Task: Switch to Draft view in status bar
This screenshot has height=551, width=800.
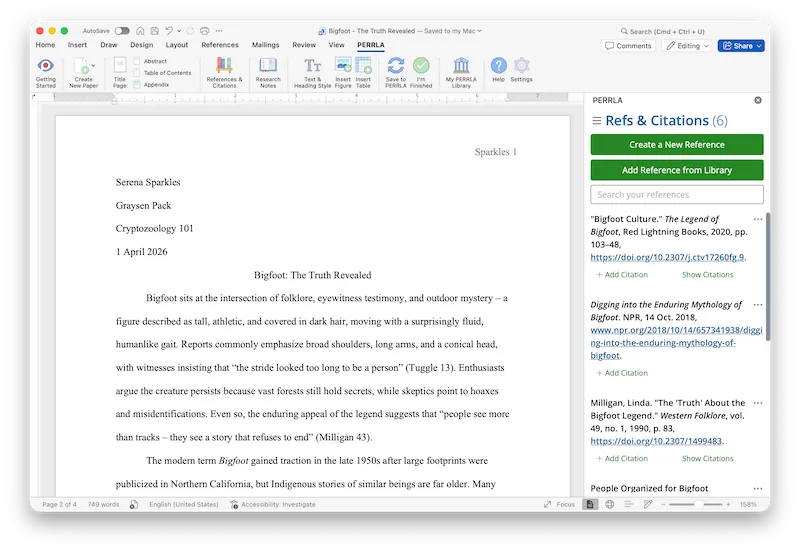Action: tap(647, 504)
